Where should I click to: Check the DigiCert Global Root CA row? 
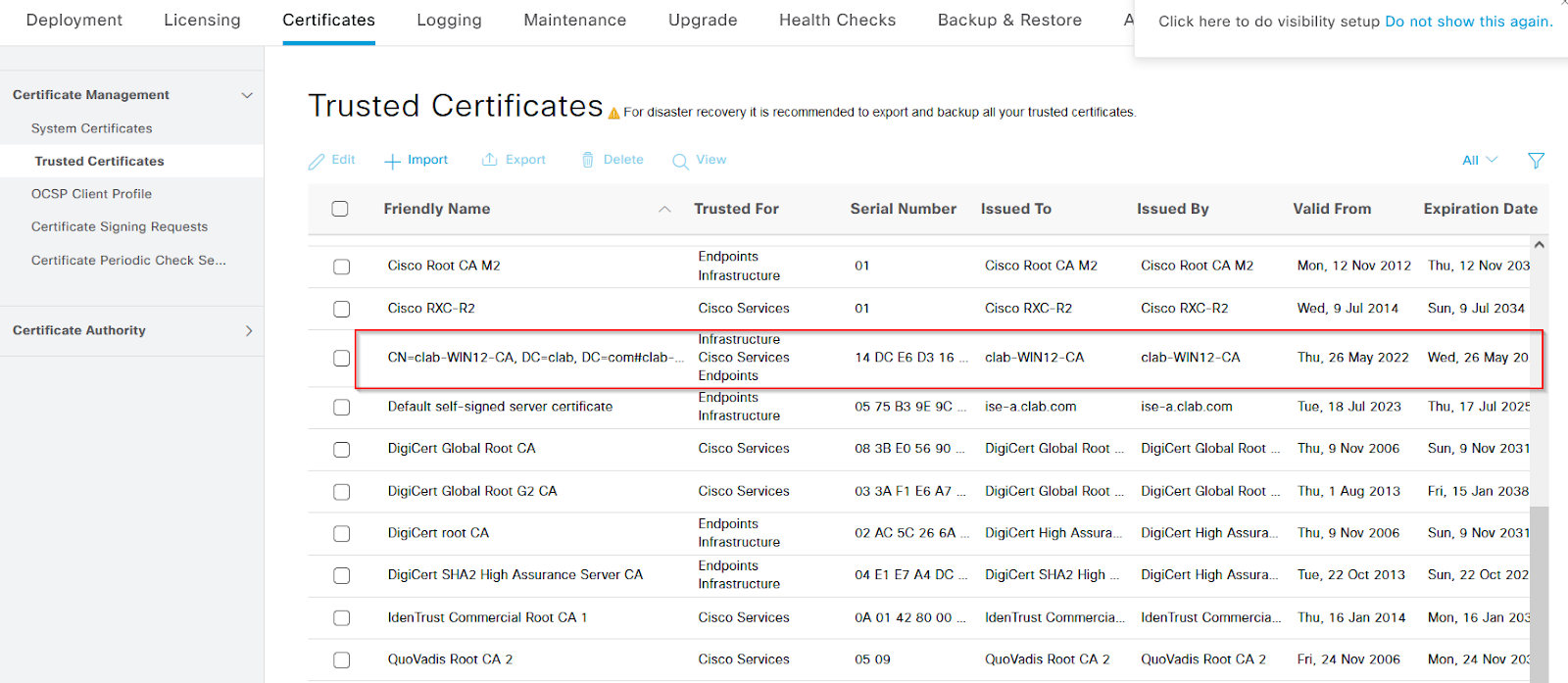click(x=341, y=449)
